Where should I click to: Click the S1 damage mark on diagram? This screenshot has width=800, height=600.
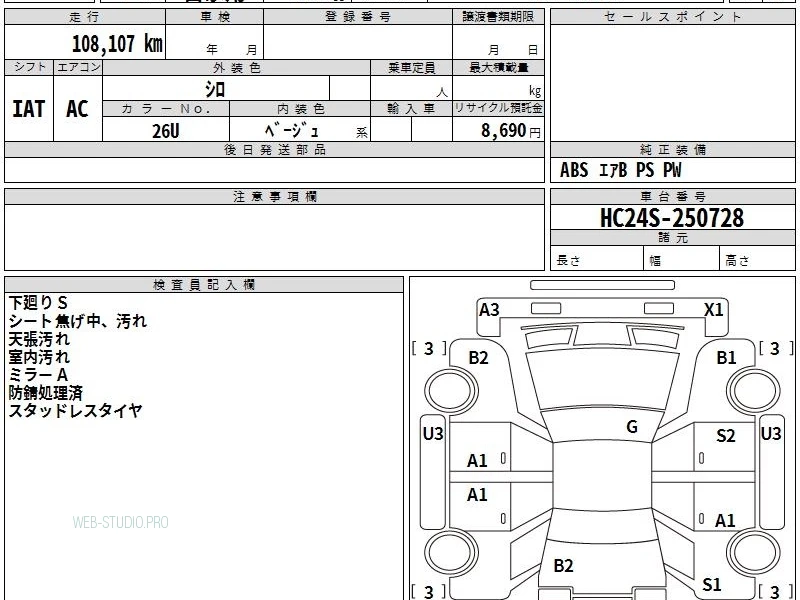click(x=712, y=584)
